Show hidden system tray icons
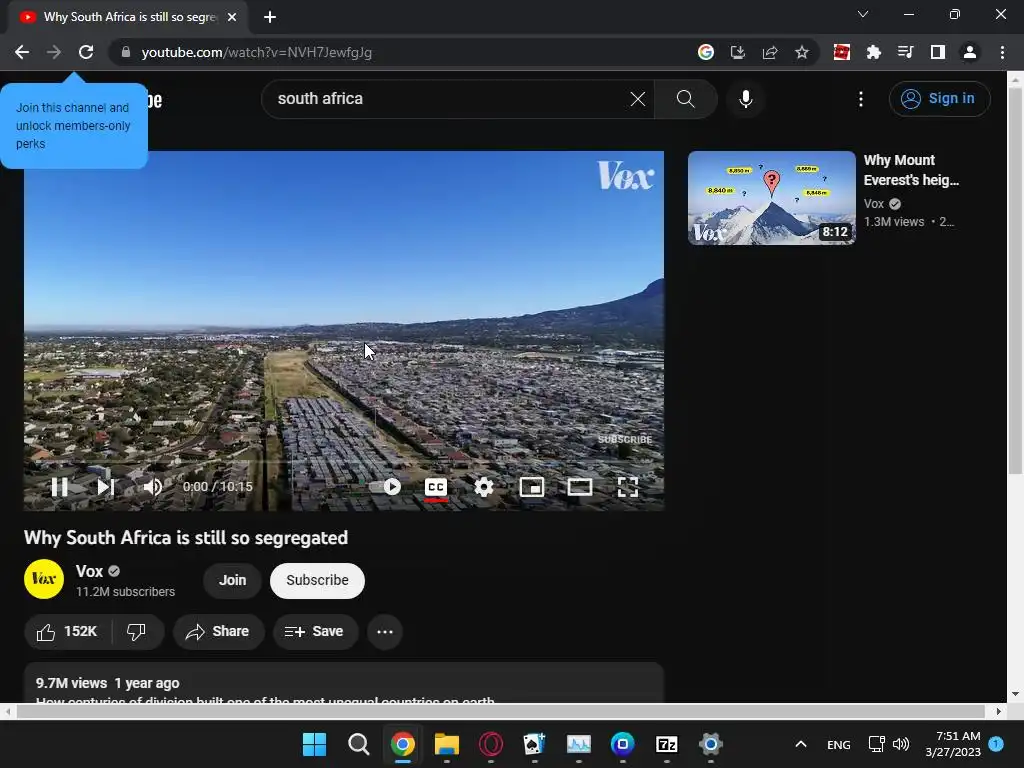 tap(801, 744)
